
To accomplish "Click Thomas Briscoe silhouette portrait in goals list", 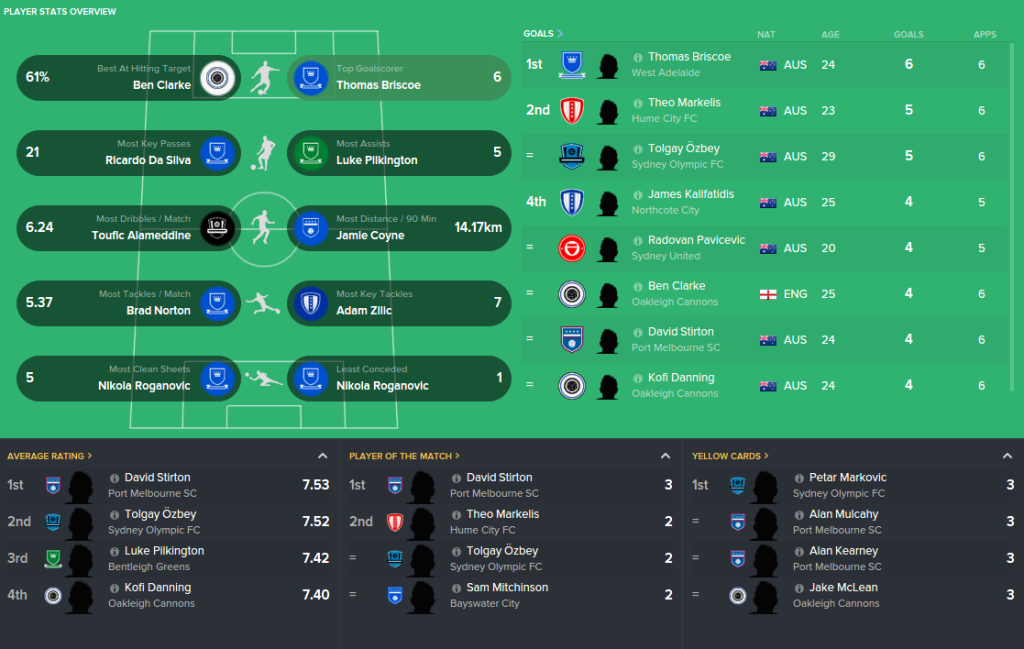I will (x=607, y=65).
